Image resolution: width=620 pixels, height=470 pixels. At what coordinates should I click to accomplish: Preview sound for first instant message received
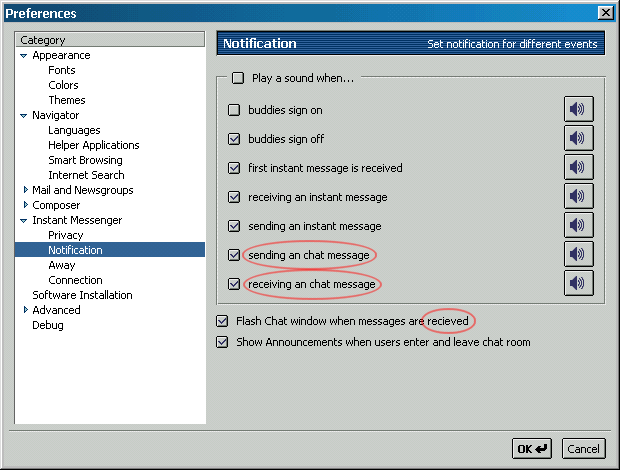click(578, 168)
